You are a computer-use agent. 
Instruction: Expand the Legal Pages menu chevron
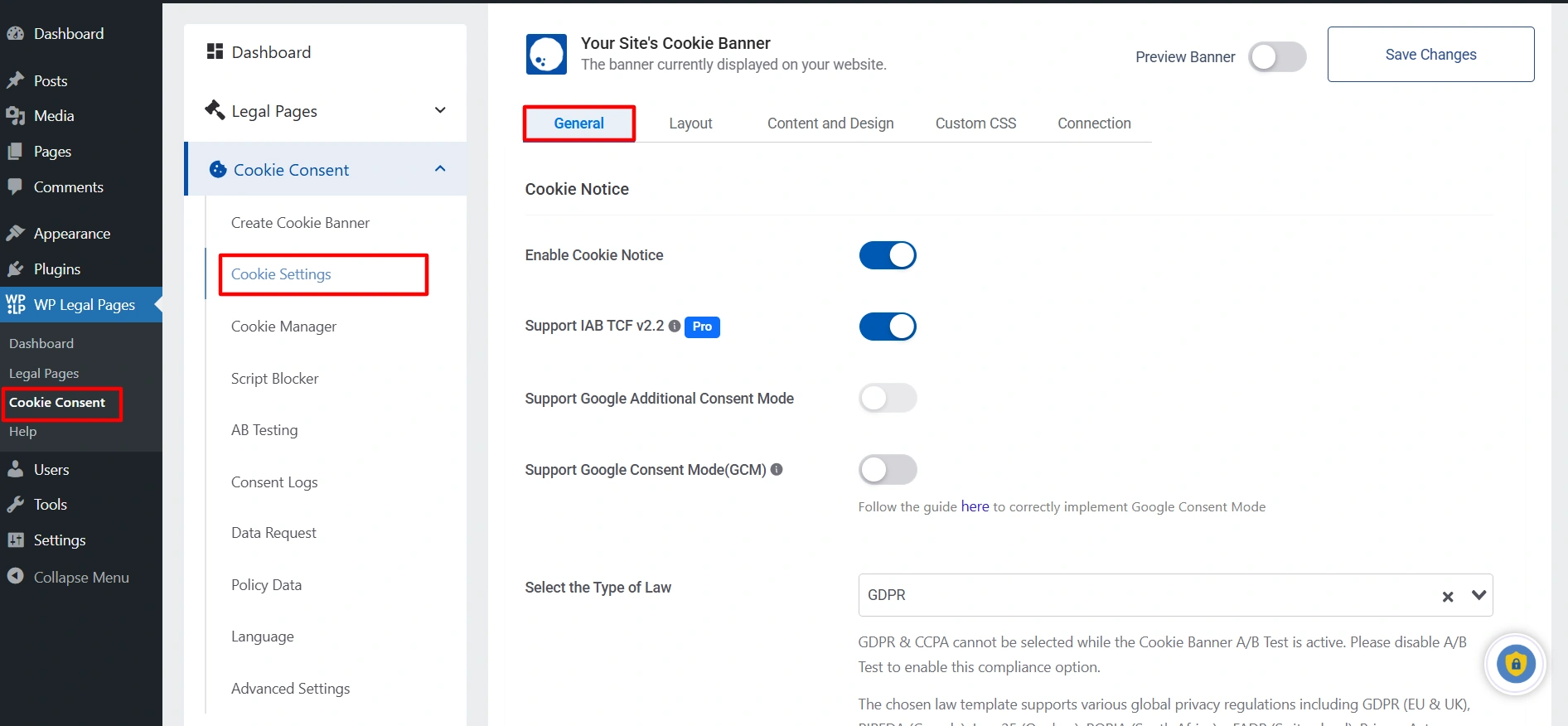click(x=440, y=110)
